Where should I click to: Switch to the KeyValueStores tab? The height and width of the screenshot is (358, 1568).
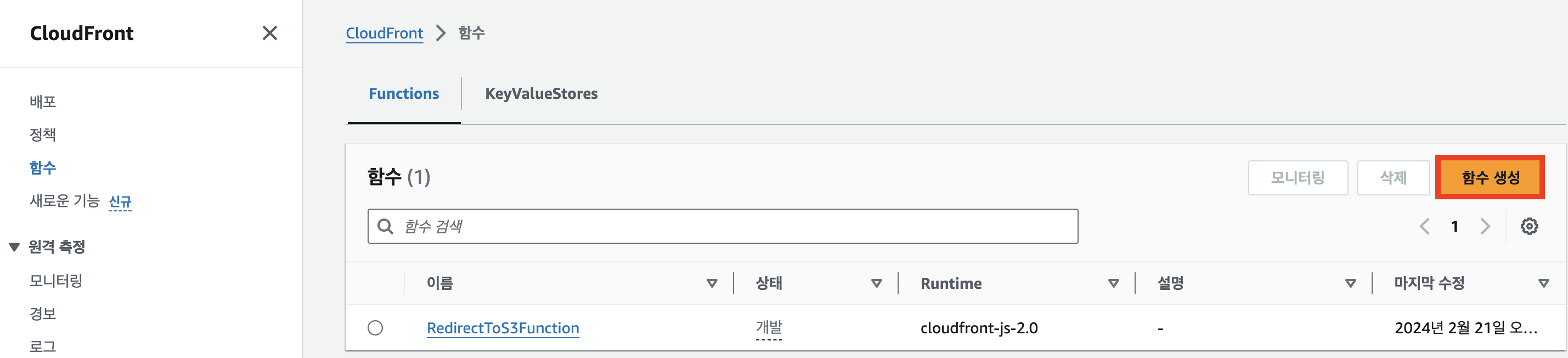pyautogui.click(x=541, y=94)
